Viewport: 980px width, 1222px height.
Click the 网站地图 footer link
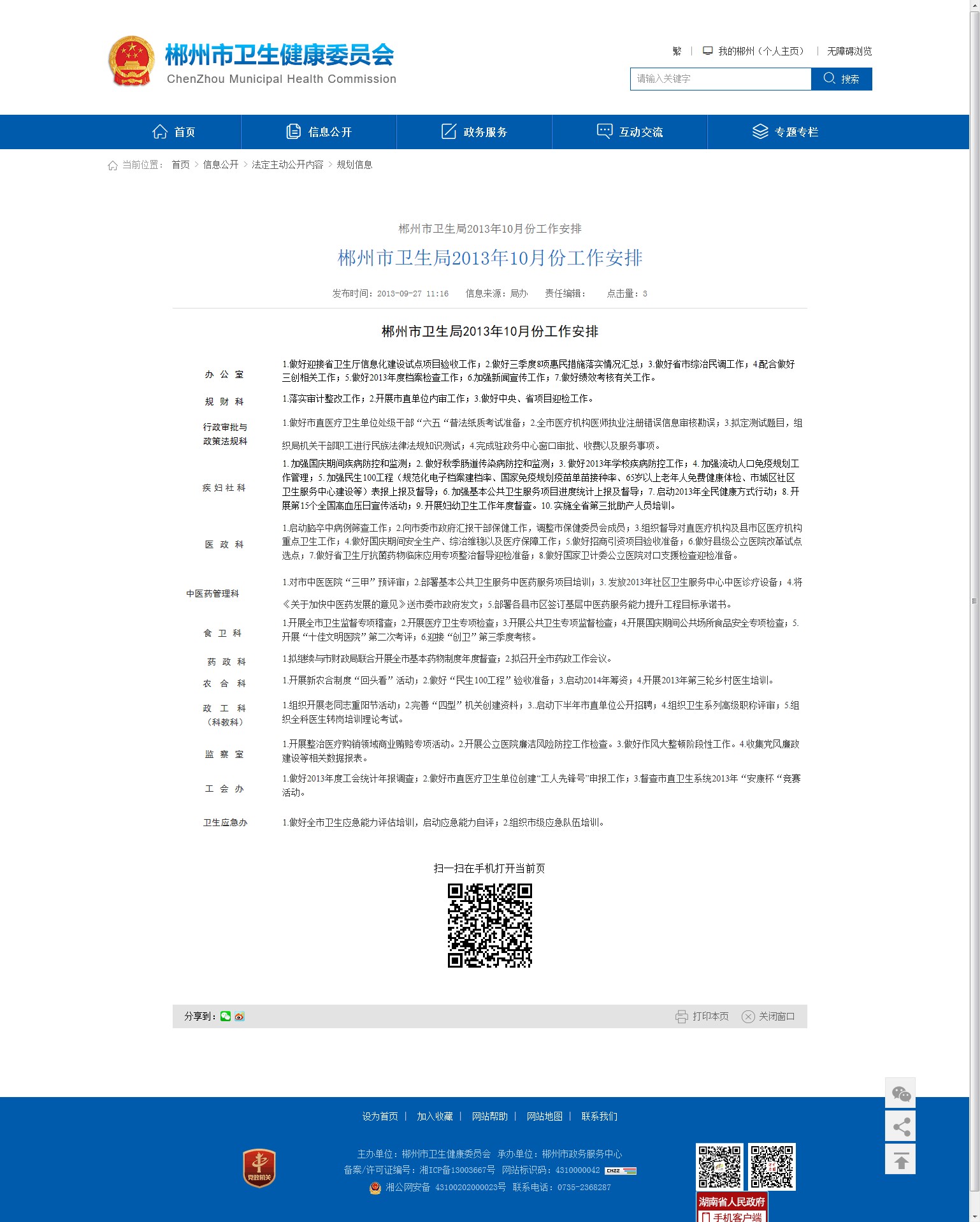click(544, 1116)
